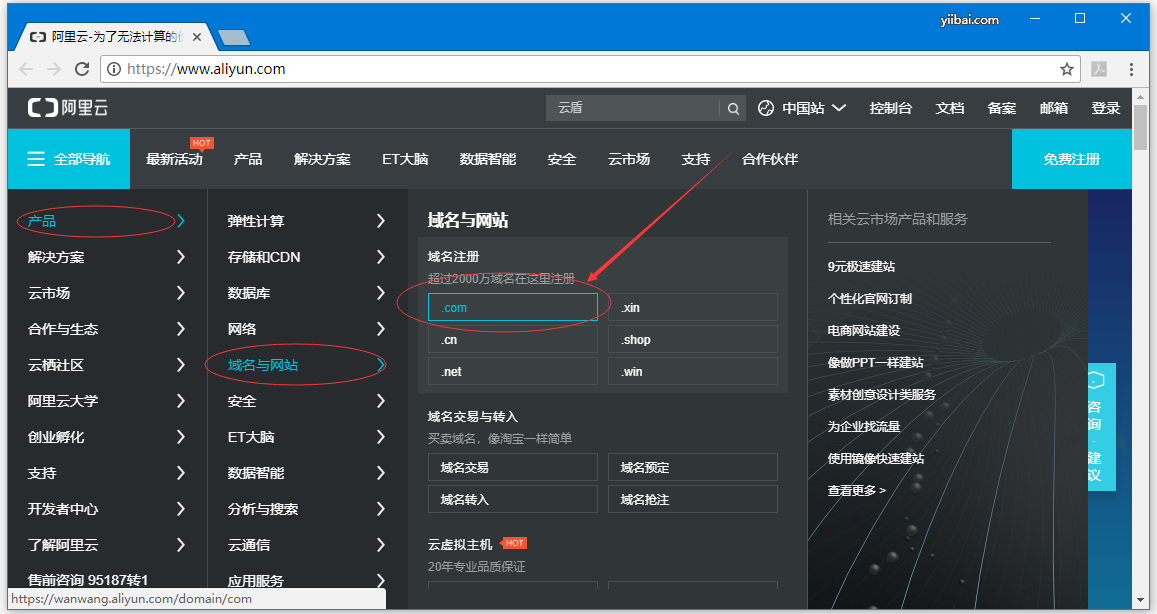Open the 9元极速建站 link
This screenshot has height=614, width=1157.
[861, 267]
